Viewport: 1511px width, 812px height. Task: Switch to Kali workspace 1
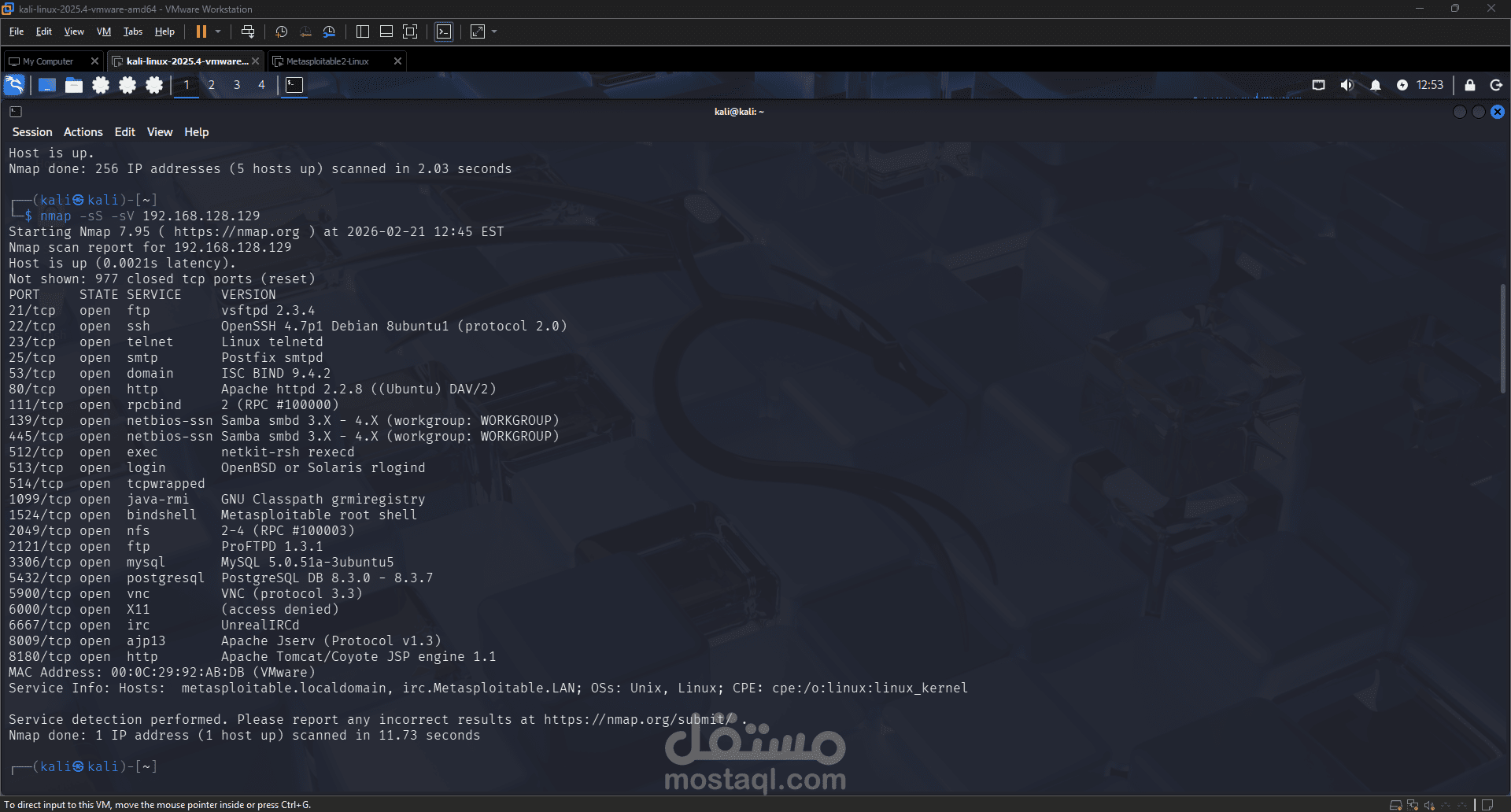click(187, 85)
